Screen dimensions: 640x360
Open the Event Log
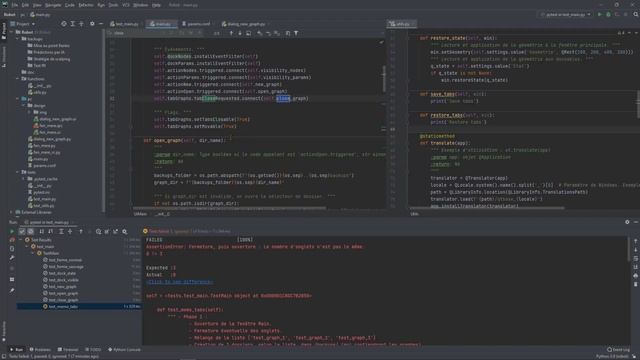point(618,350)
